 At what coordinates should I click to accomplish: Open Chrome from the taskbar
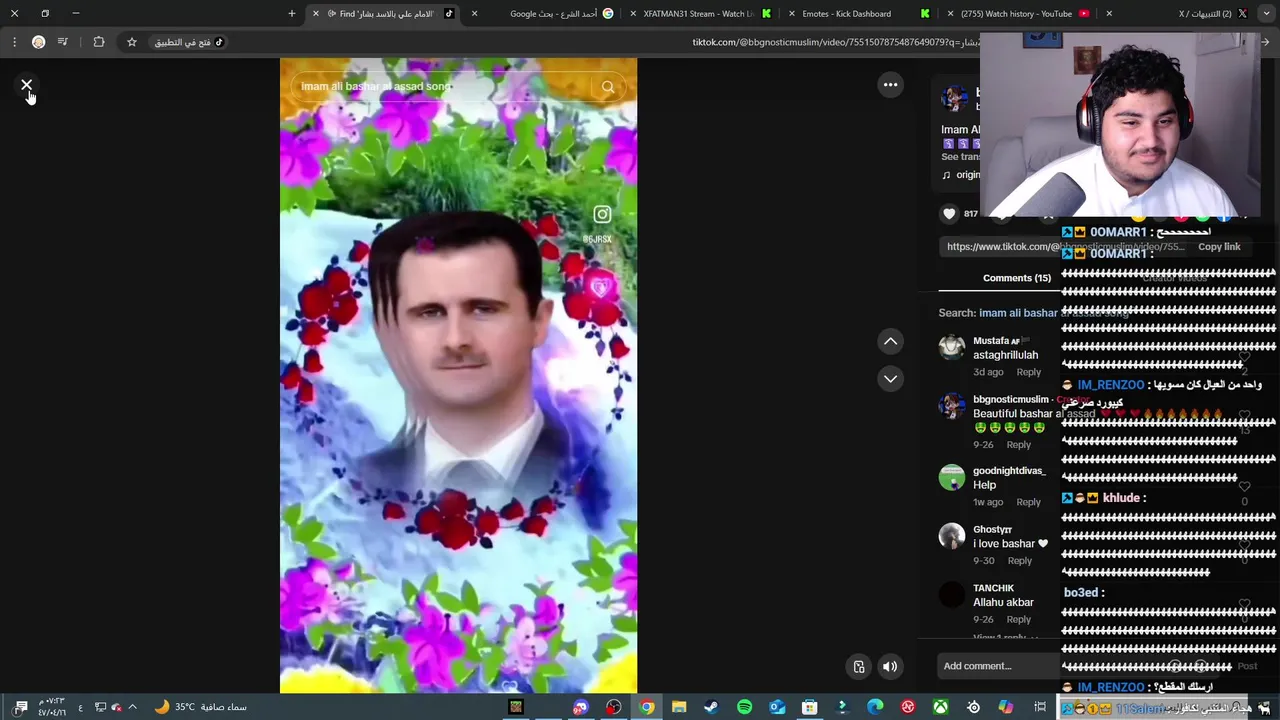tap(647, 707)
